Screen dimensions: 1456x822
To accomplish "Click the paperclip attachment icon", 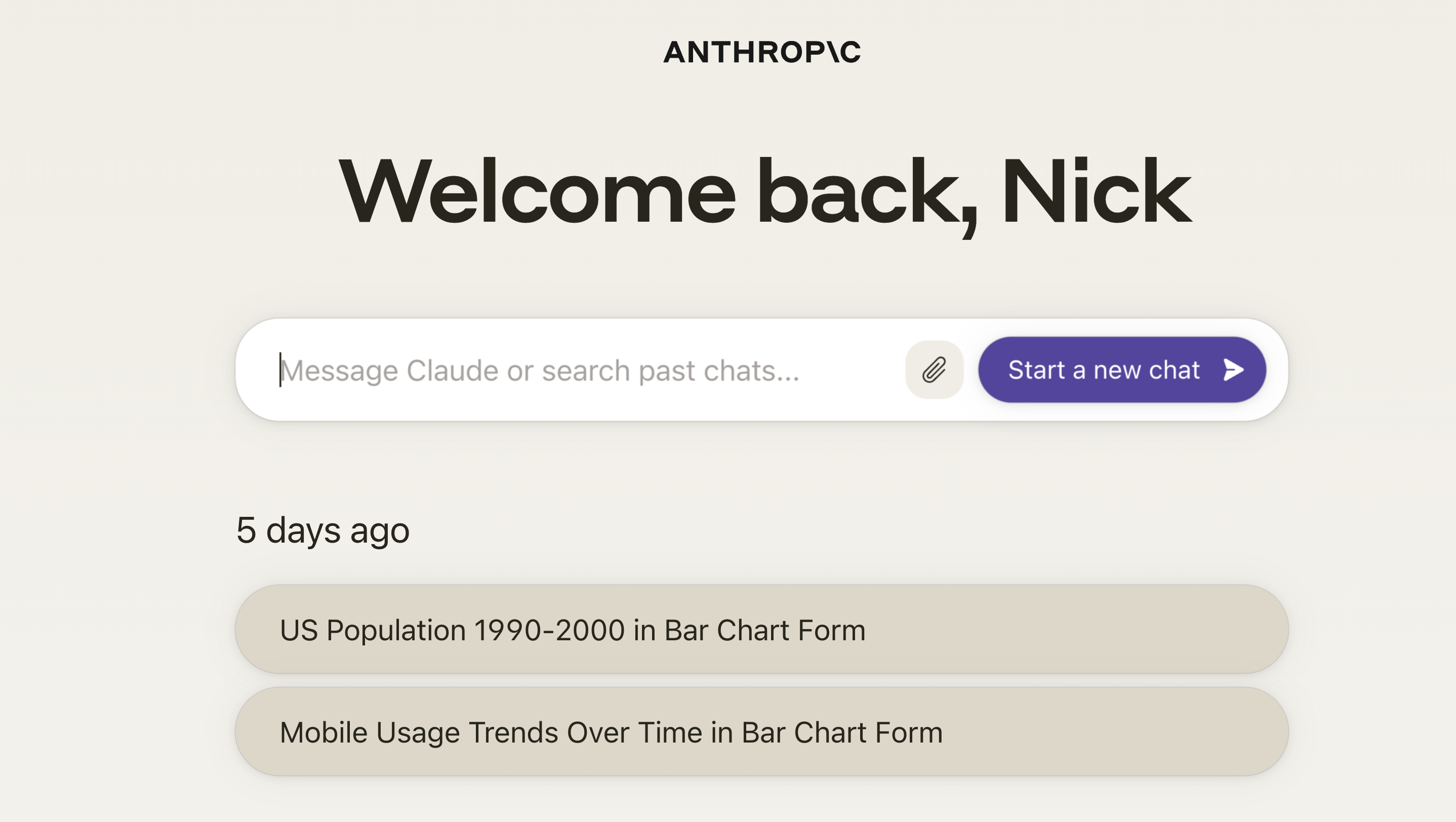I will (x=935, y=370).
